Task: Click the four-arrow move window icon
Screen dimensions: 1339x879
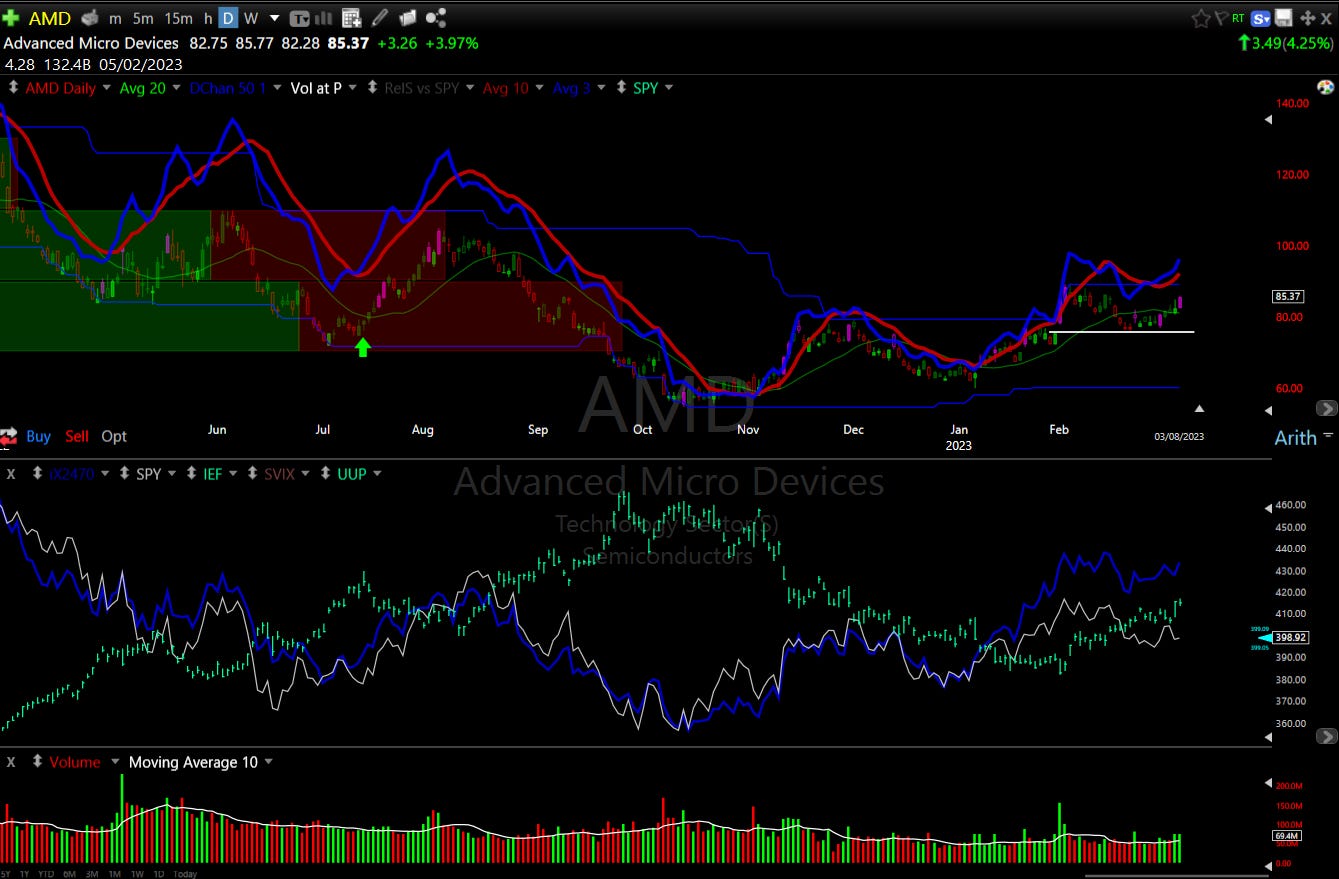Action: pyautogui.click(x=1306, y=18)
